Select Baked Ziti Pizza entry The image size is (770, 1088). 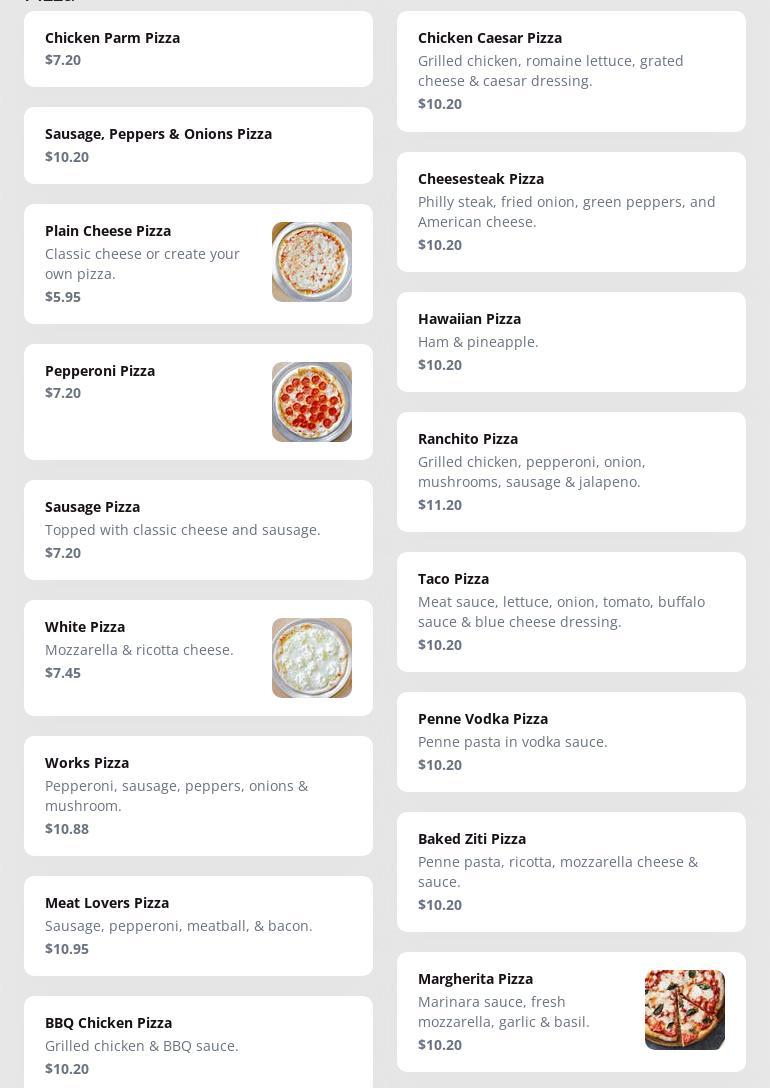point(571,872)
